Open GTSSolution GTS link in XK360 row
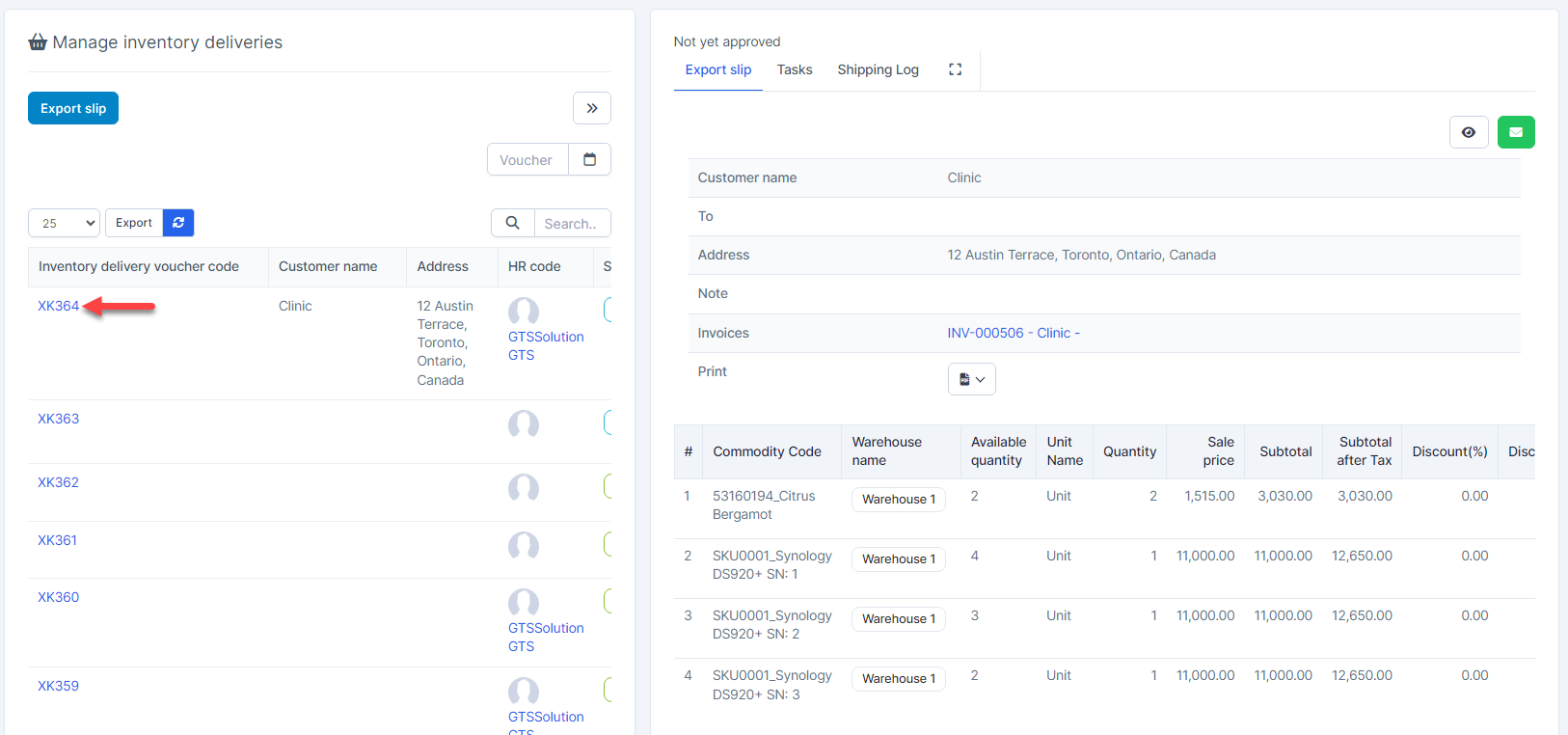The image size is (1568, 735). 546,637
